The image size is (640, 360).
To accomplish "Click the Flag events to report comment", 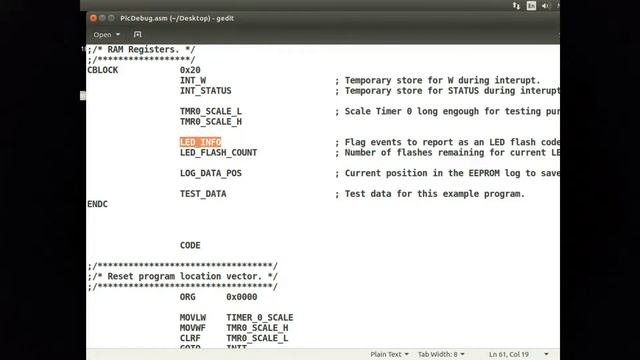I will (x=447, y=142).
